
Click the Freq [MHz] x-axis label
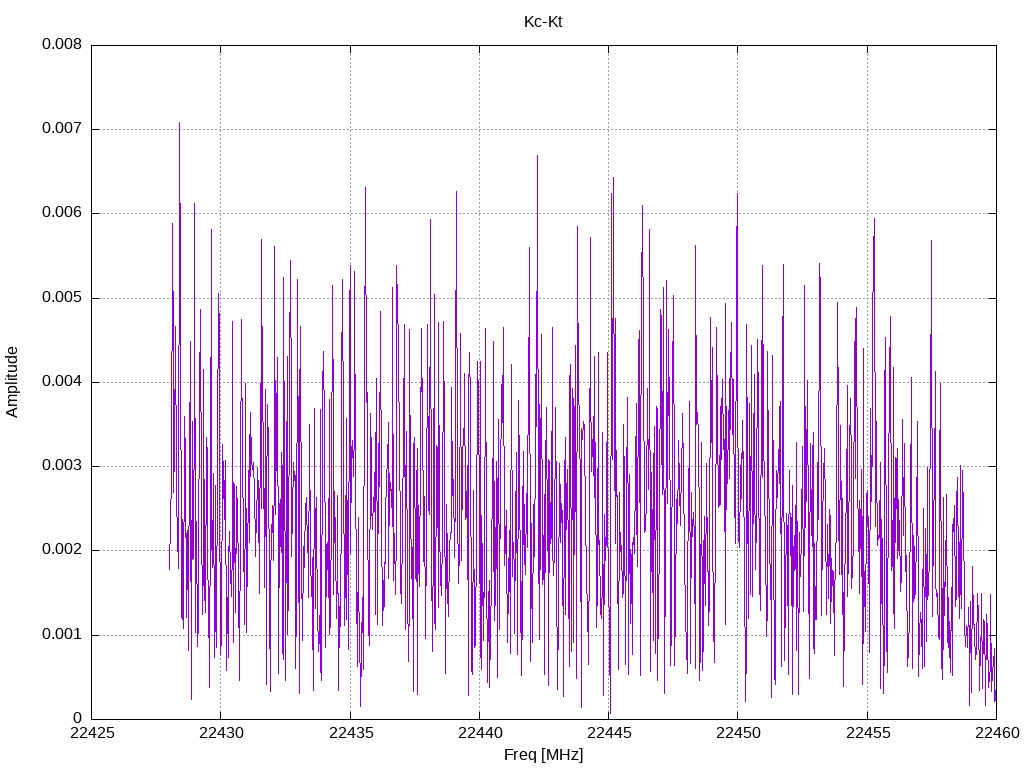[x=543, y=755]
